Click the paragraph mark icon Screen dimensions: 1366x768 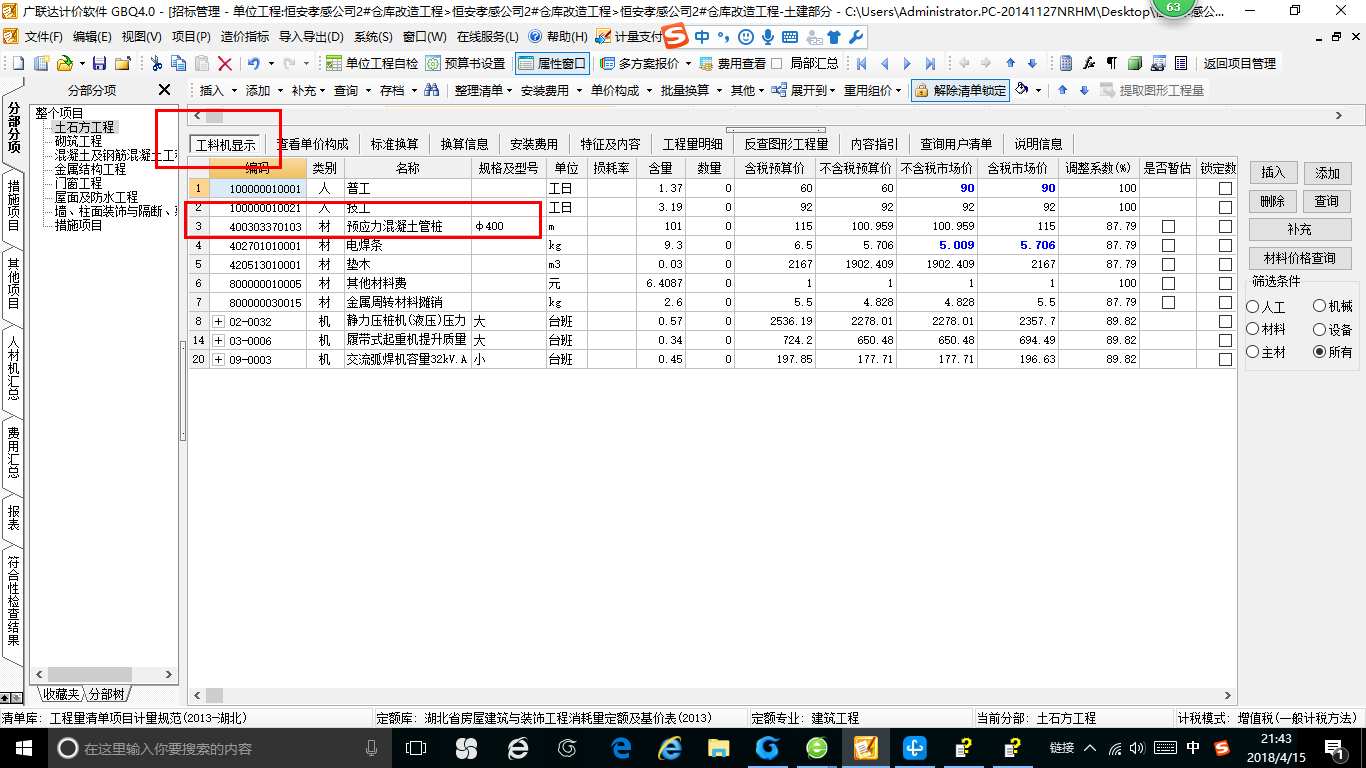[1112, 63]
